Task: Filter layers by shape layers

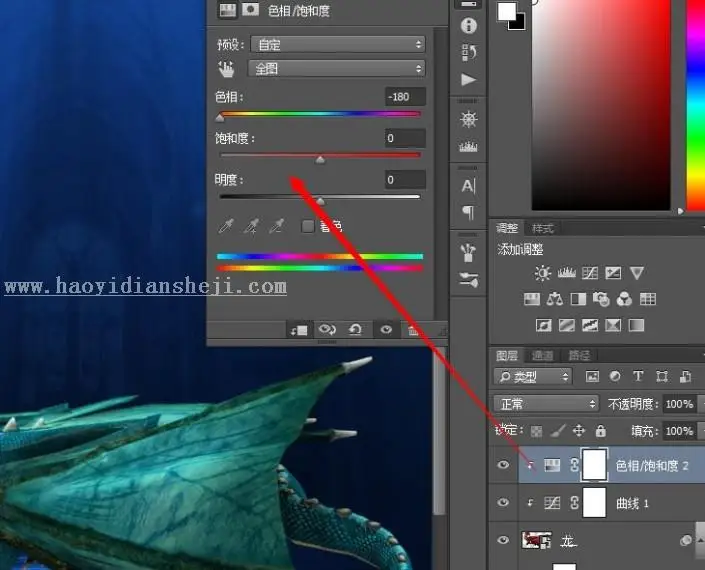Action: click(x=662, y=376)
